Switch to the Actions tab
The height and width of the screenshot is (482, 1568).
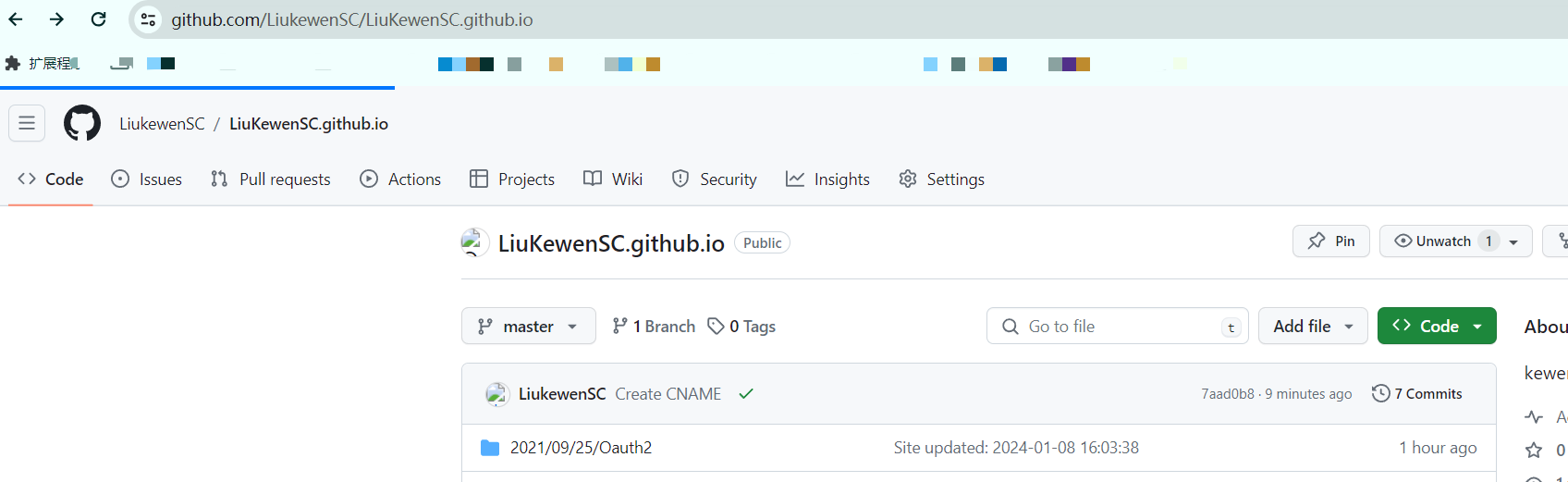click(400, 179)
